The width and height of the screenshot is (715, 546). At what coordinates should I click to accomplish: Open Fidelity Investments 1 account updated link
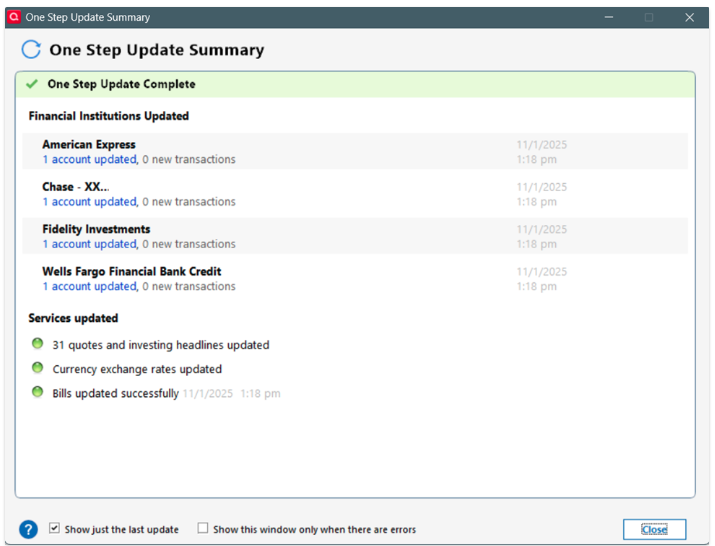(89, 244)
